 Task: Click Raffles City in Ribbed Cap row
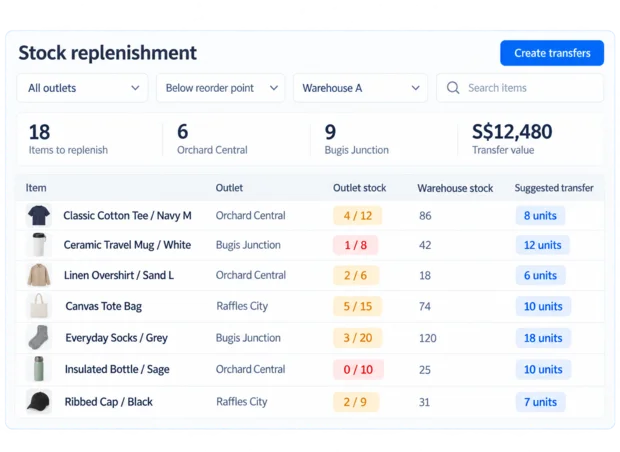242,402
